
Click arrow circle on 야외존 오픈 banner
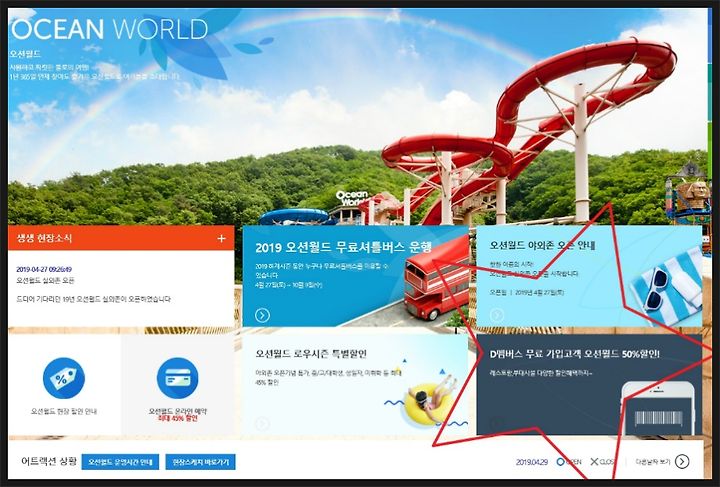click(497, 315)
